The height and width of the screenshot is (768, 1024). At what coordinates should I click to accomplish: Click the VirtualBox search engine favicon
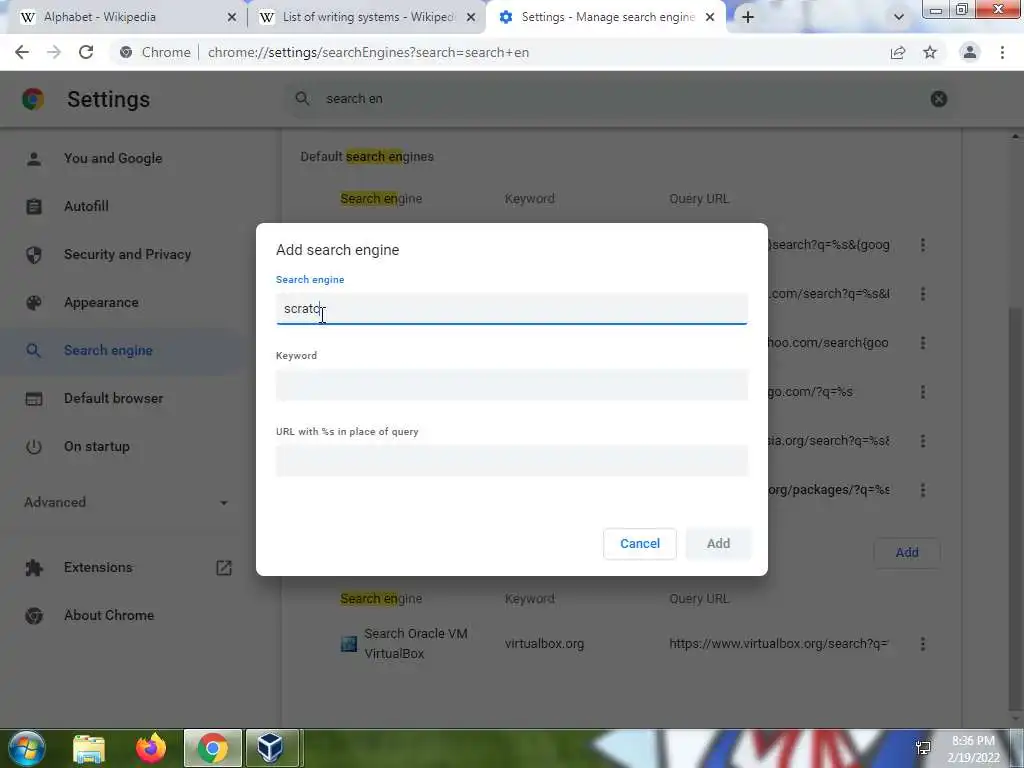pos(349,644)
